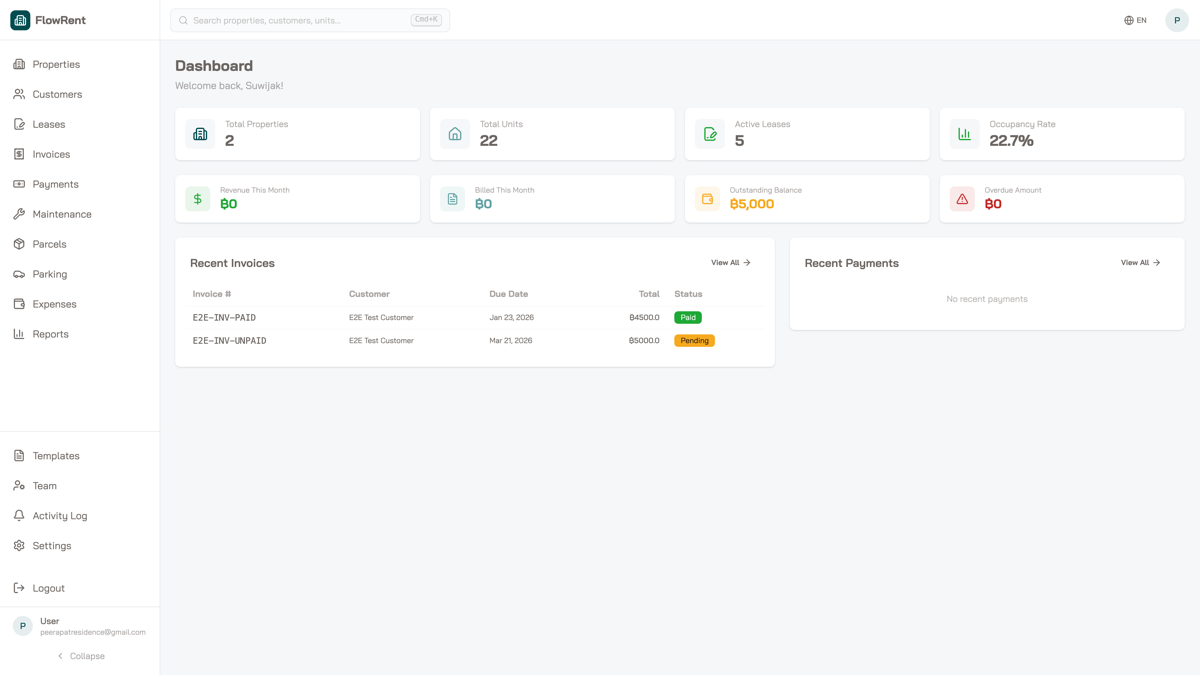Click the Reports bar-chart icon
1200x675 pixels.
click(x=18, y=334)
